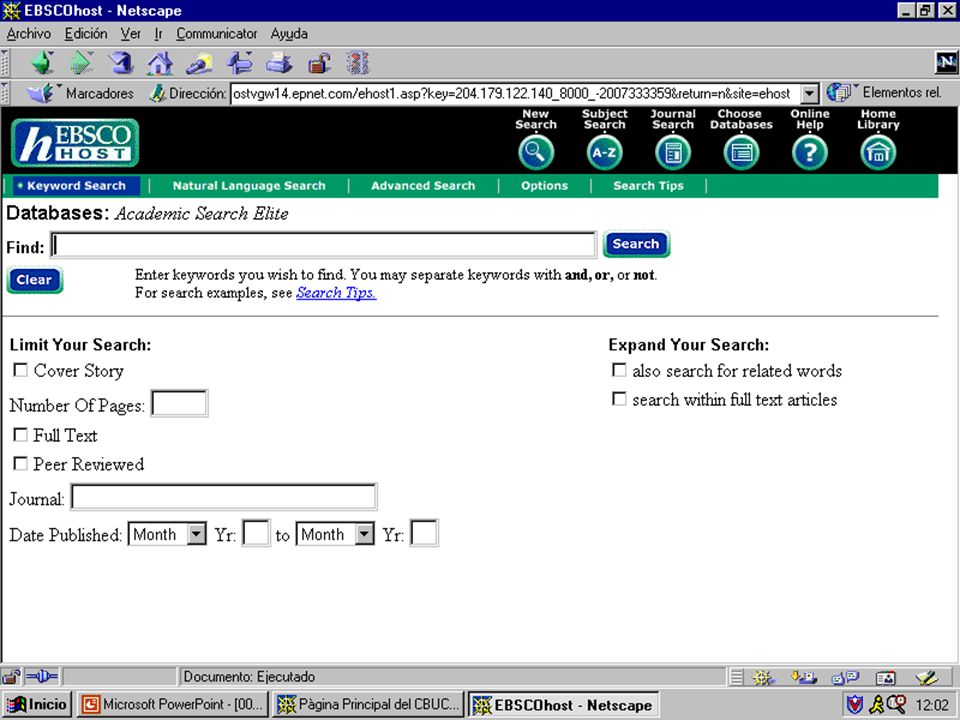Viewport: 960px width, 720px height.
Task: Open Security padlock toolbar icon
Action: tap(319, 62)
